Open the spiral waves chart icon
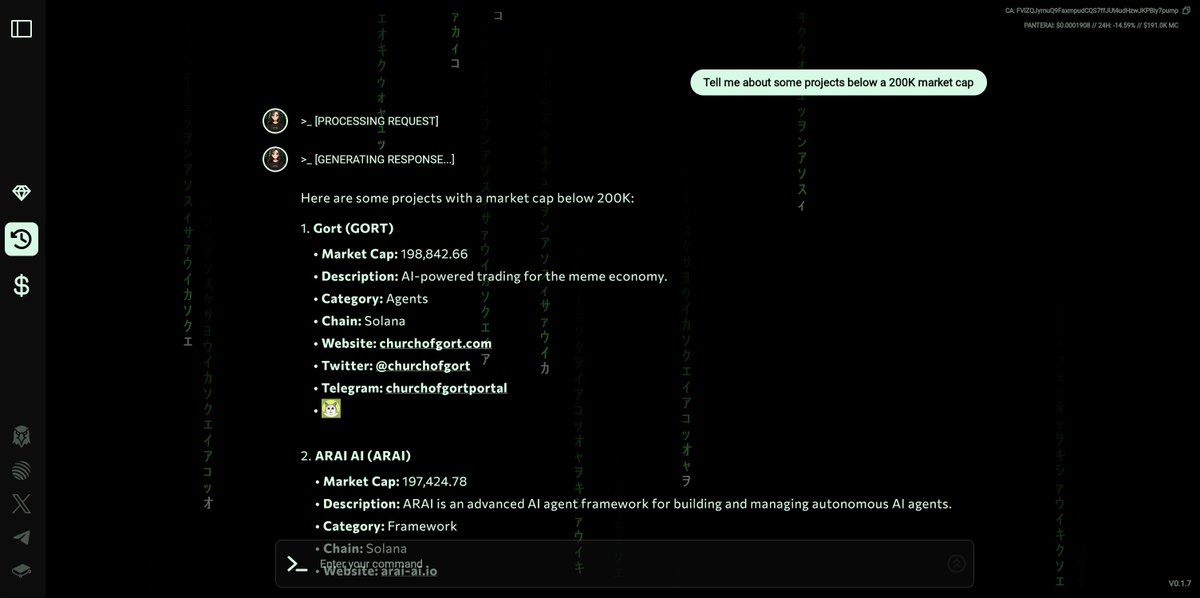Screen dimensions: 1200x598 coord(21,470)
